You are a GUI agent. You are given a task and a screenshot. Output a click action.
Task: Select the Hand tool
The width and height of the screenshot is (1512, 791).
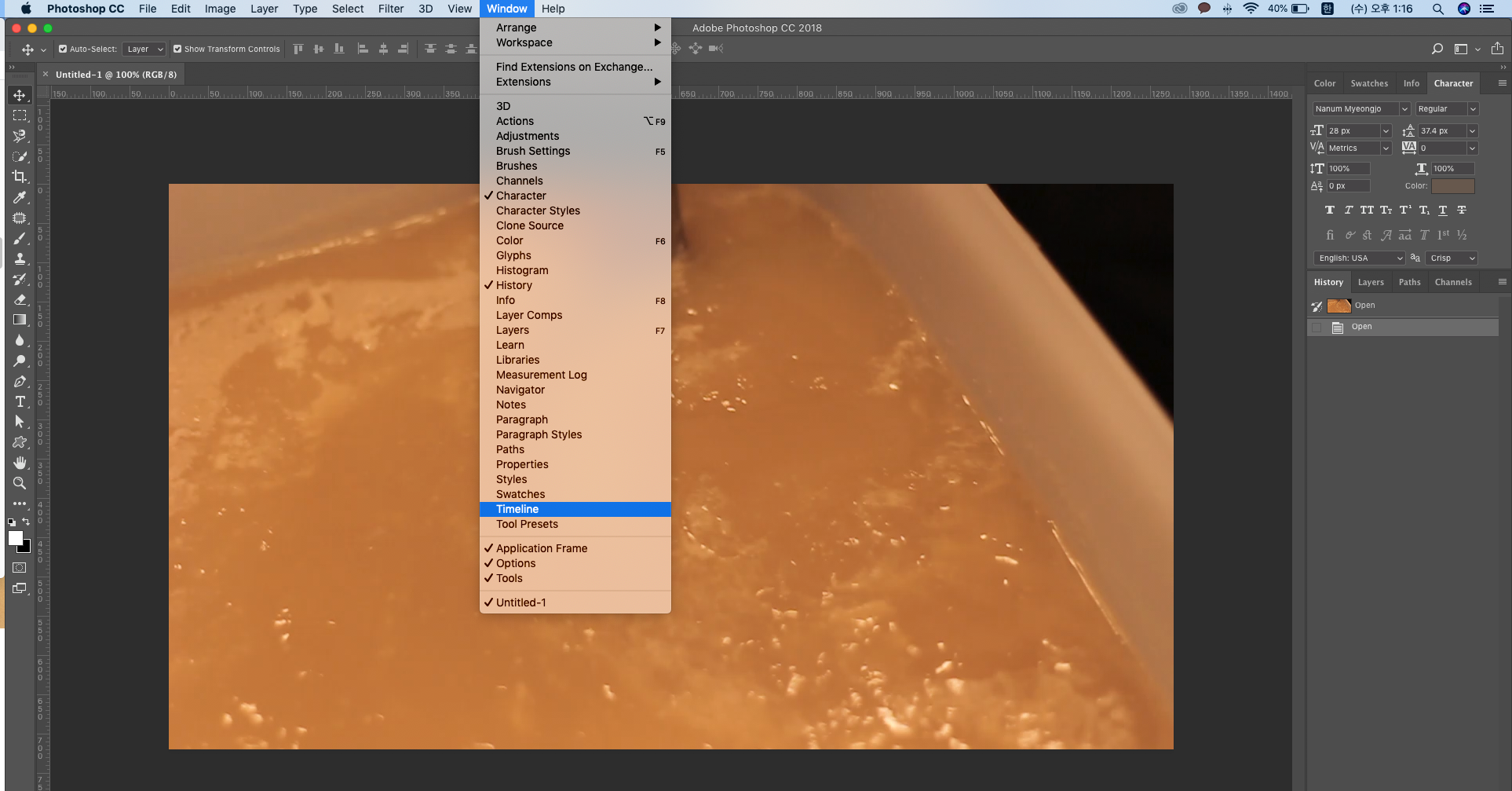click(20, 463)
